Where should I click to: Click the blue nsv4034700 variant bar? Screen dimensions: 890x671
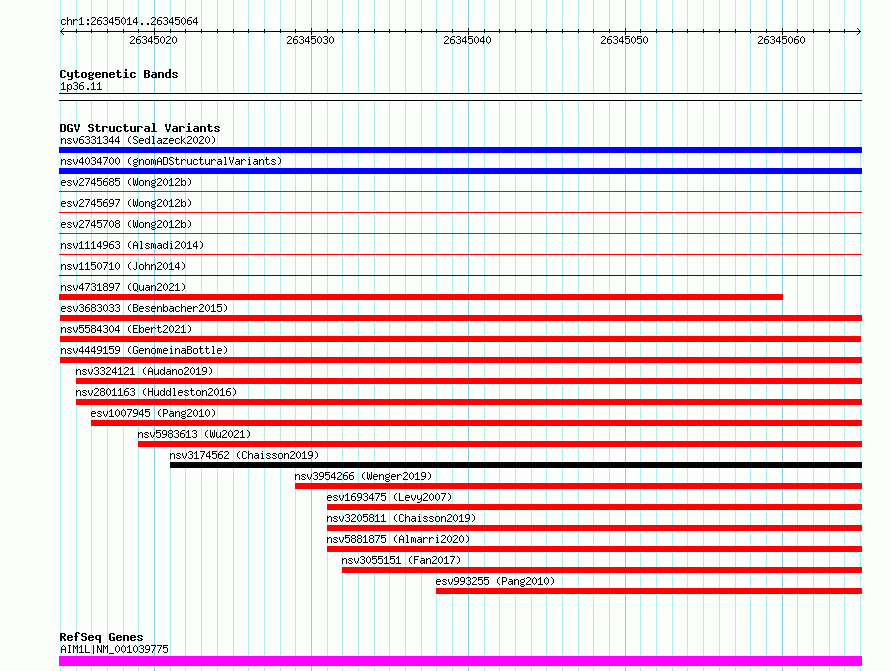coord(460,171)
